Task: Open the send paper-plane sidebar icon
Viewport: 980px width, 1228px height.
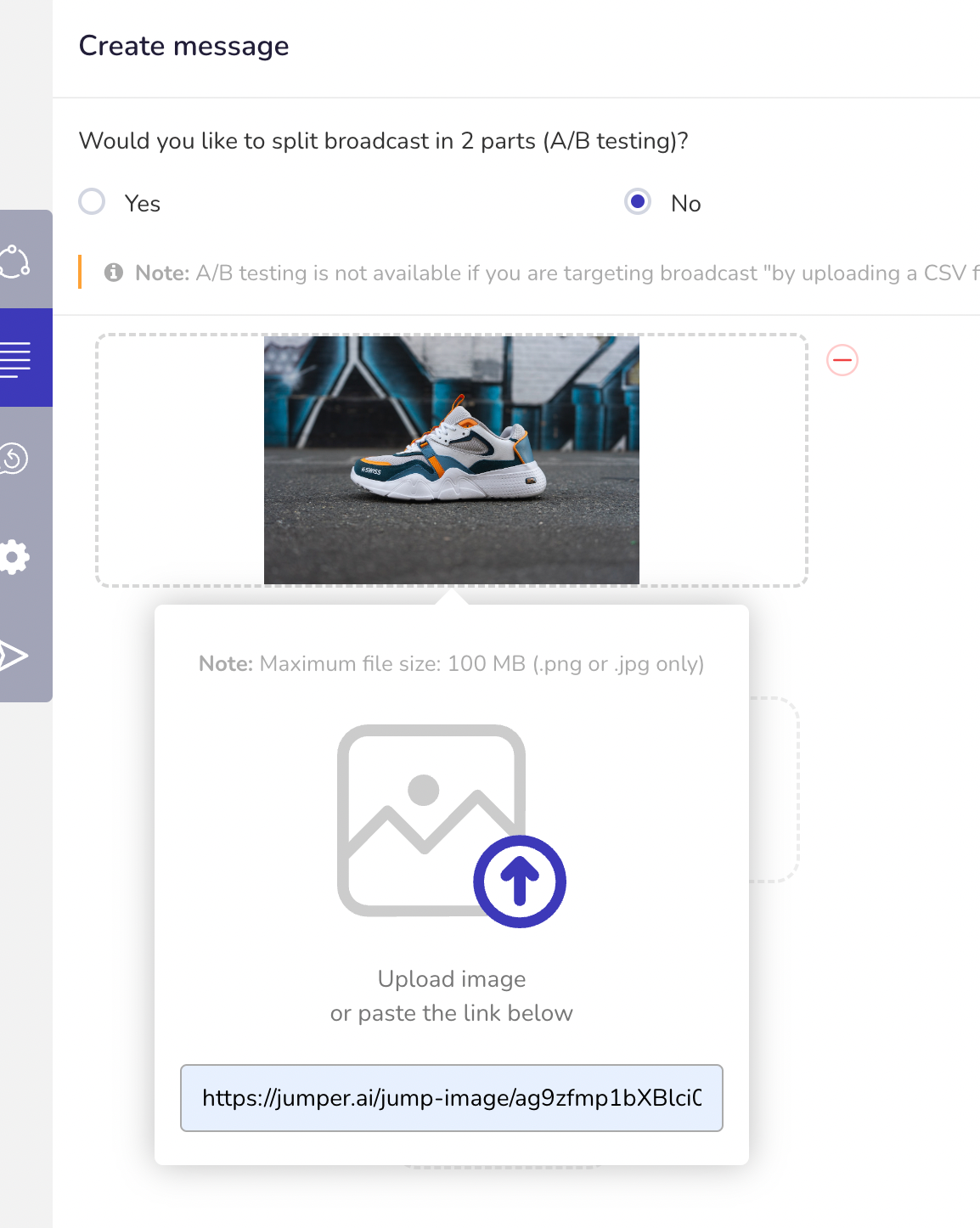Action: click(14, 656)
